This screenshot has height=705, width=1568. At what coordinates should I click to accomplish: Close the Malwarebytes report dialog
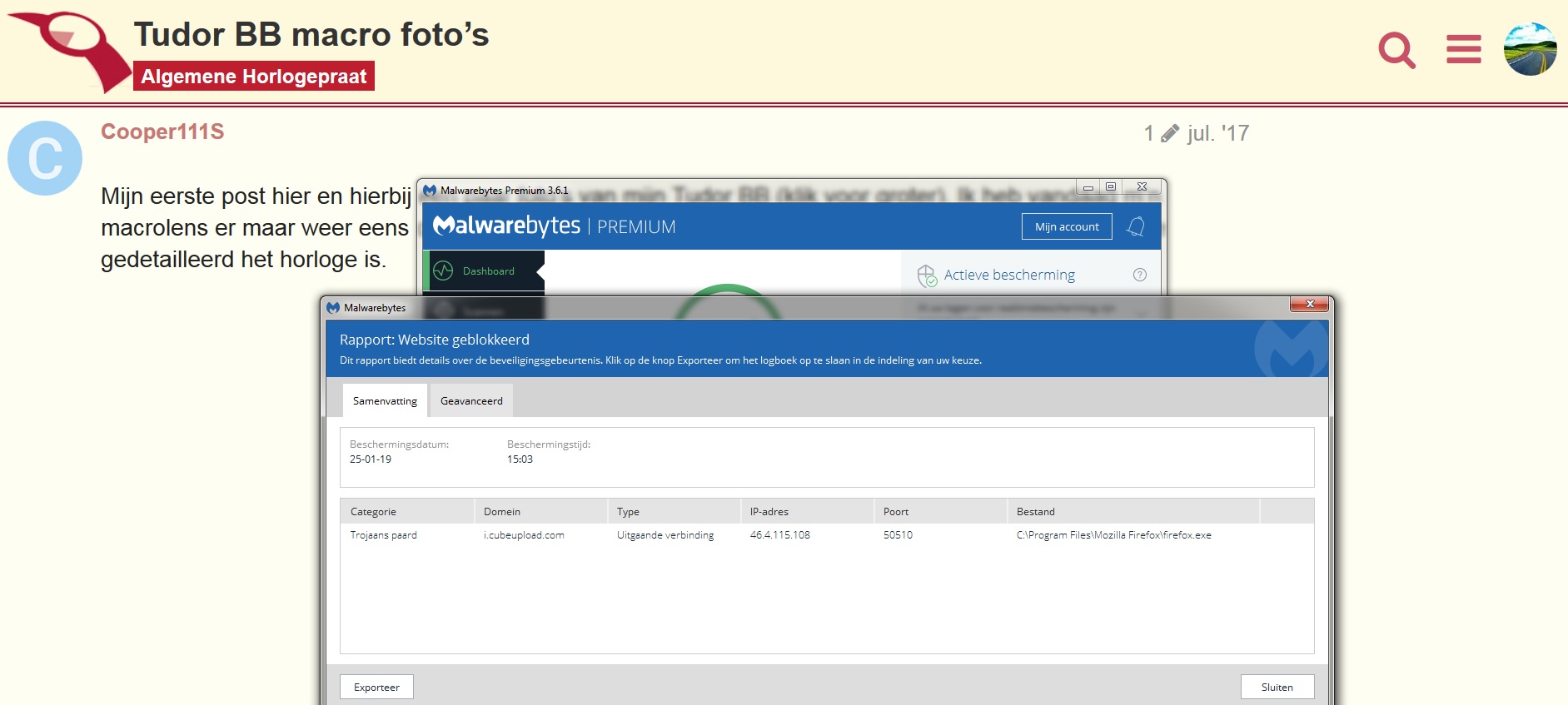point(1310,304)
